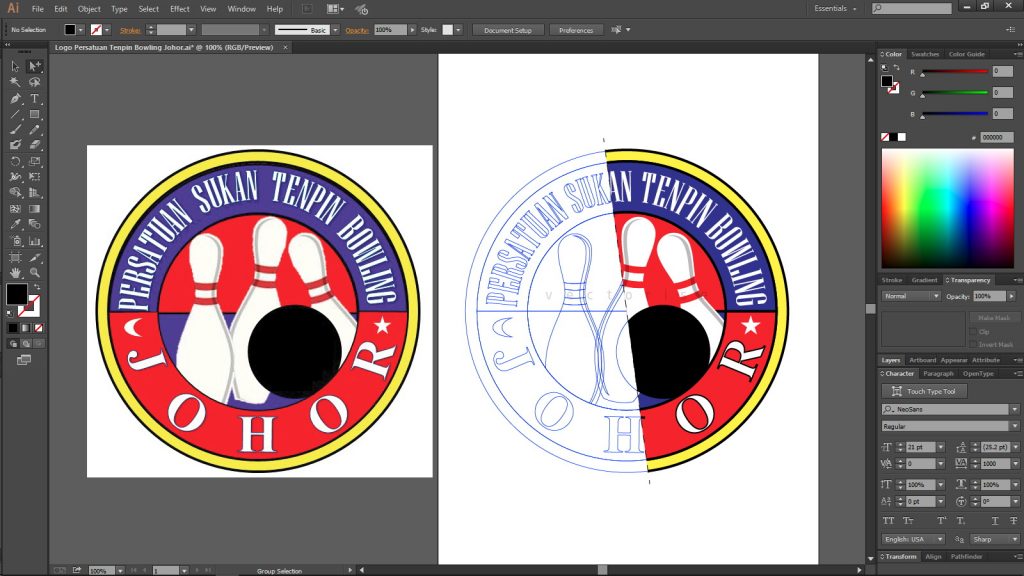Viewport: 1024px width, 576px height.
Task: Toggle Subscript text style
Action: [x=961, y=520]
